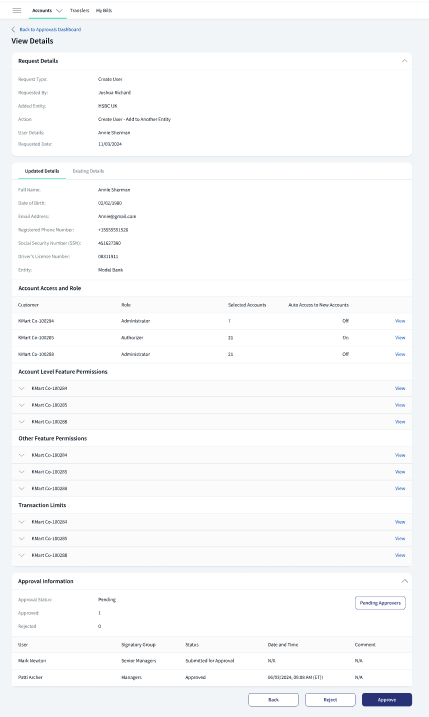Expand the third KMart row under Transaction Limits

(21, 555)
